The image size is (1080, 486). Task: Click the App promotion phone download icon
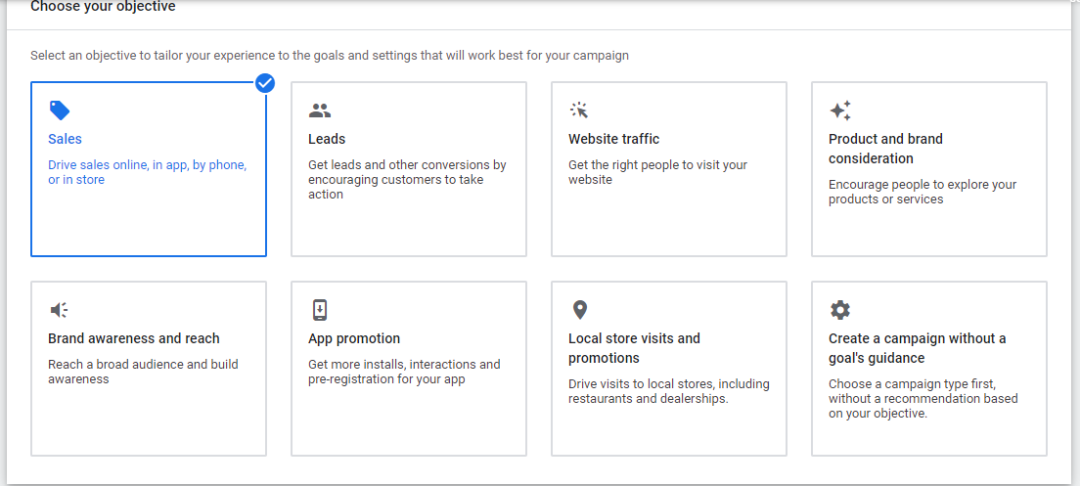(x=320, y=310)
